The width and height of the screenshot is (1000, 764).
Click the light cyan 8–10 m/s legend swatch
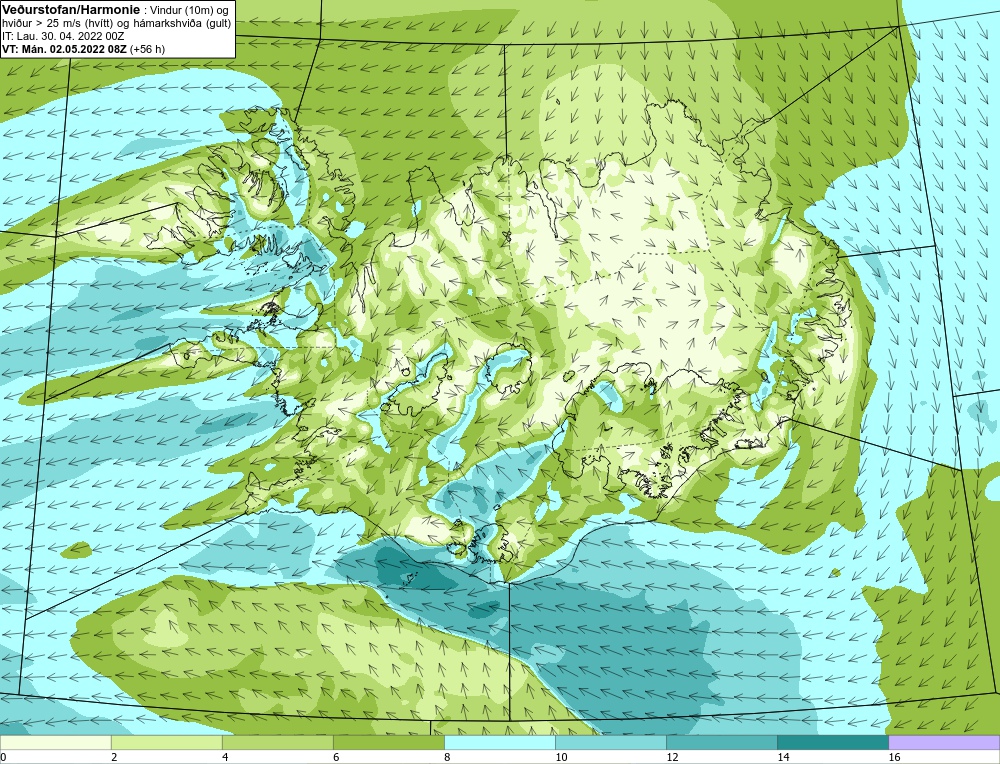499,742
